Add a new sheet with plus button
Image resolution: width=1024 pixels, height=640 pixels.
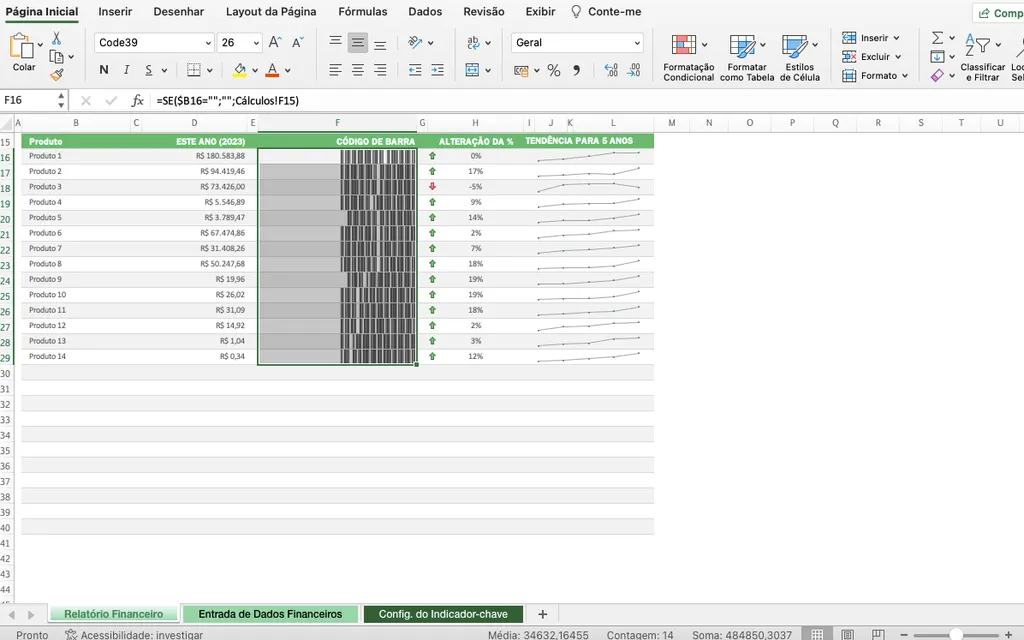(x=542, y=614)
